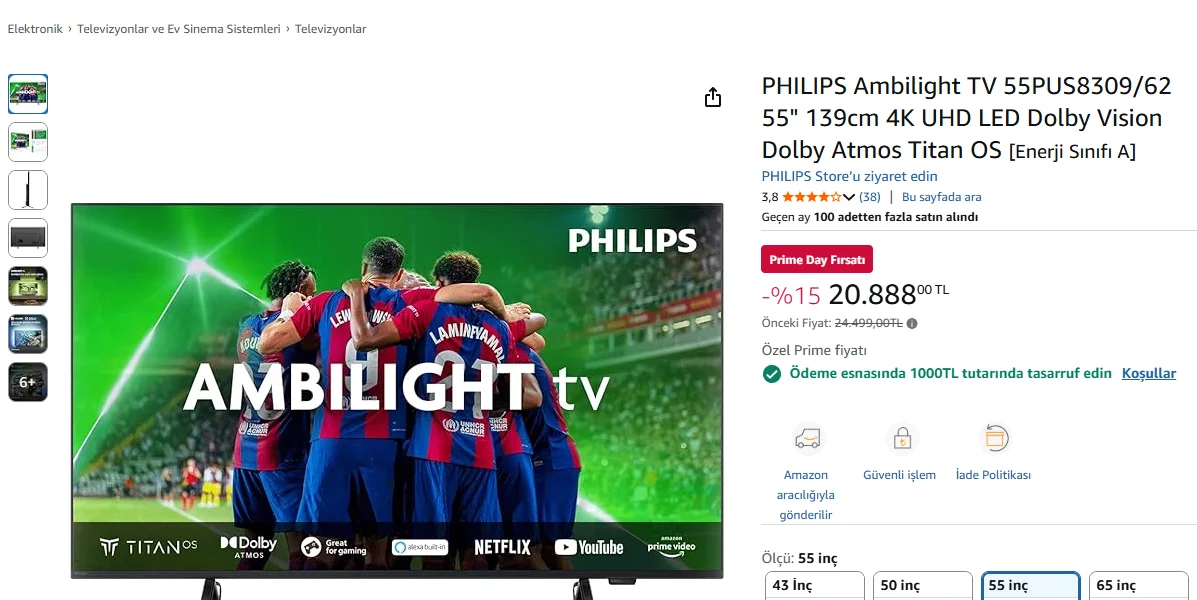Click the Bu sayfada ara link
Viewport: 1197px width, 600px height.
[x=941, y=197]
